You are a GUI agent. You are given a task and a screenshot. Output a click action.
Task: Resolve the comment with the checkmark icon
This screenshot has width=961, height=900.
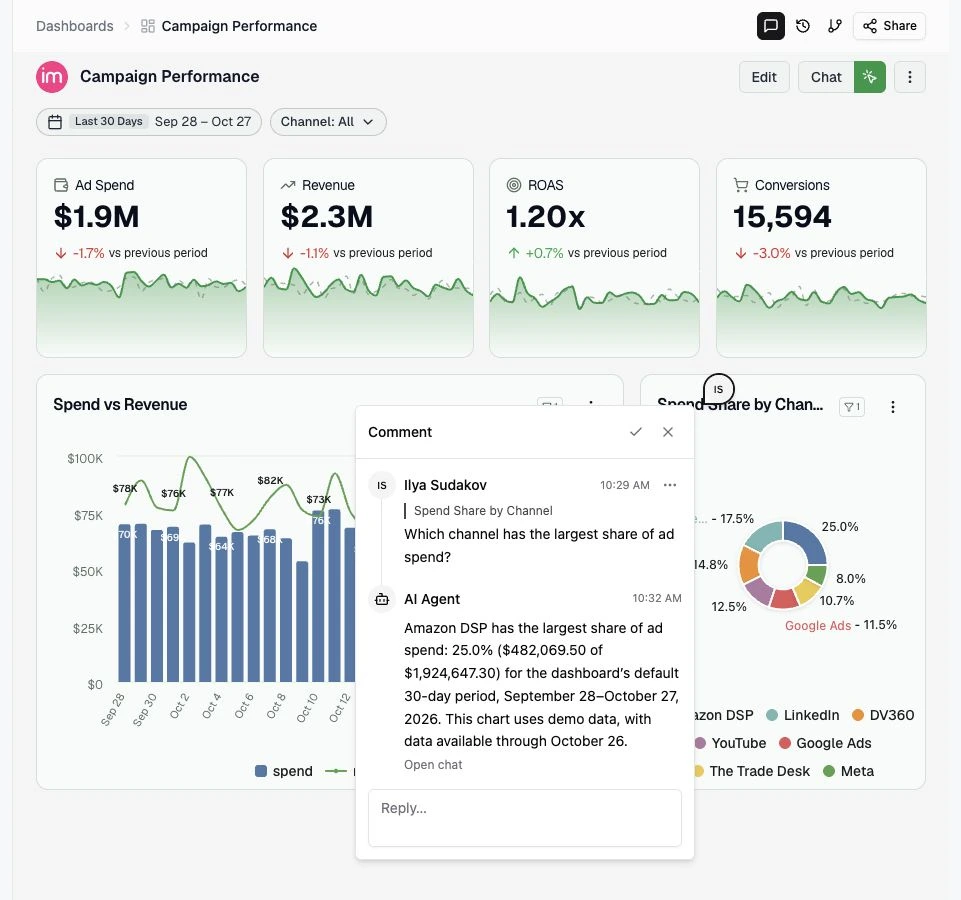pyautogui.click(x=636, y=432)
